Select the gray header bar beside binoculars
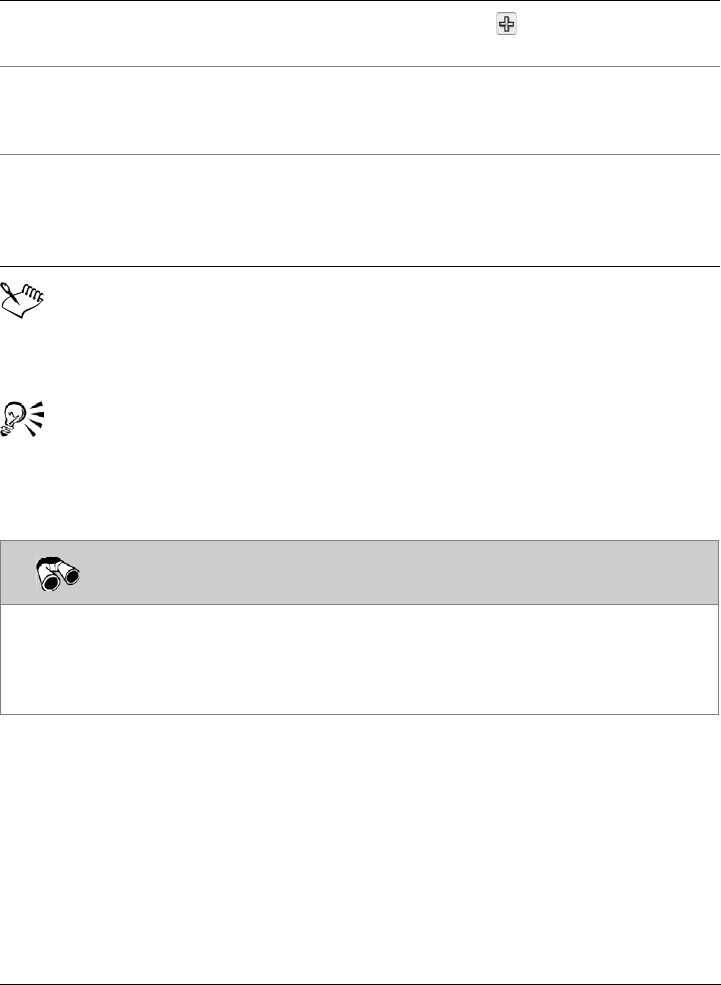Viewport: 721px width, 985px height. [x=359, y=572]
